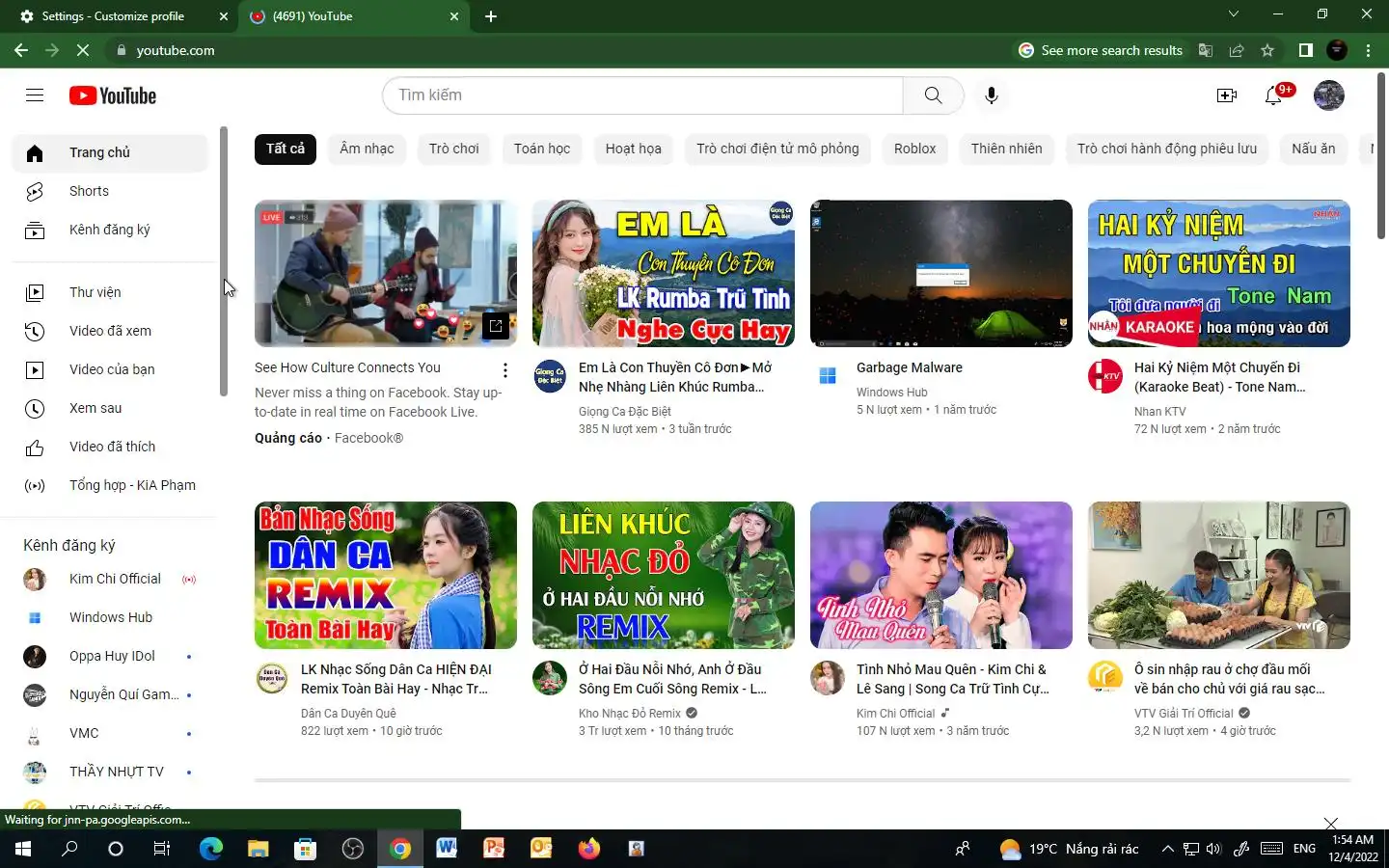Open Thư viện library
Screen dimensions: 1389x868
tap(110, 292)
